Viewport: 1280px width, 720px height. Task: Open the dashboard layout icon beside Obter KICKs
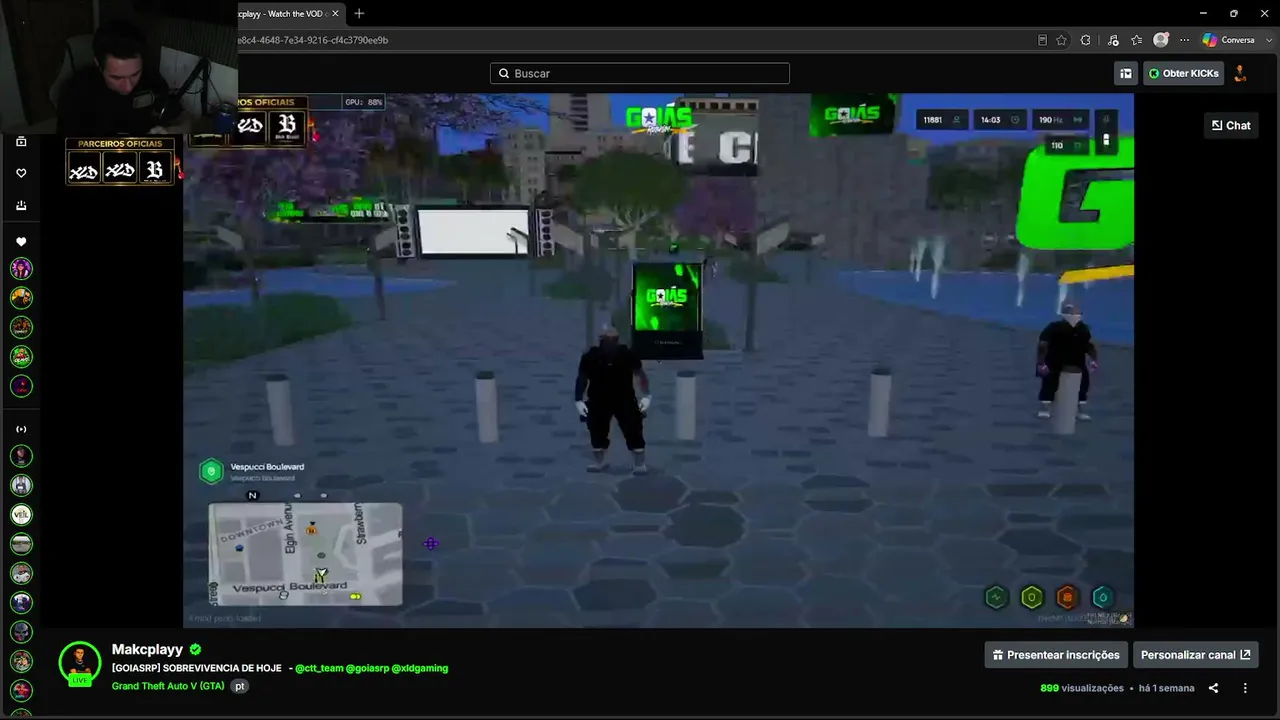click(x=1126, y=73)
